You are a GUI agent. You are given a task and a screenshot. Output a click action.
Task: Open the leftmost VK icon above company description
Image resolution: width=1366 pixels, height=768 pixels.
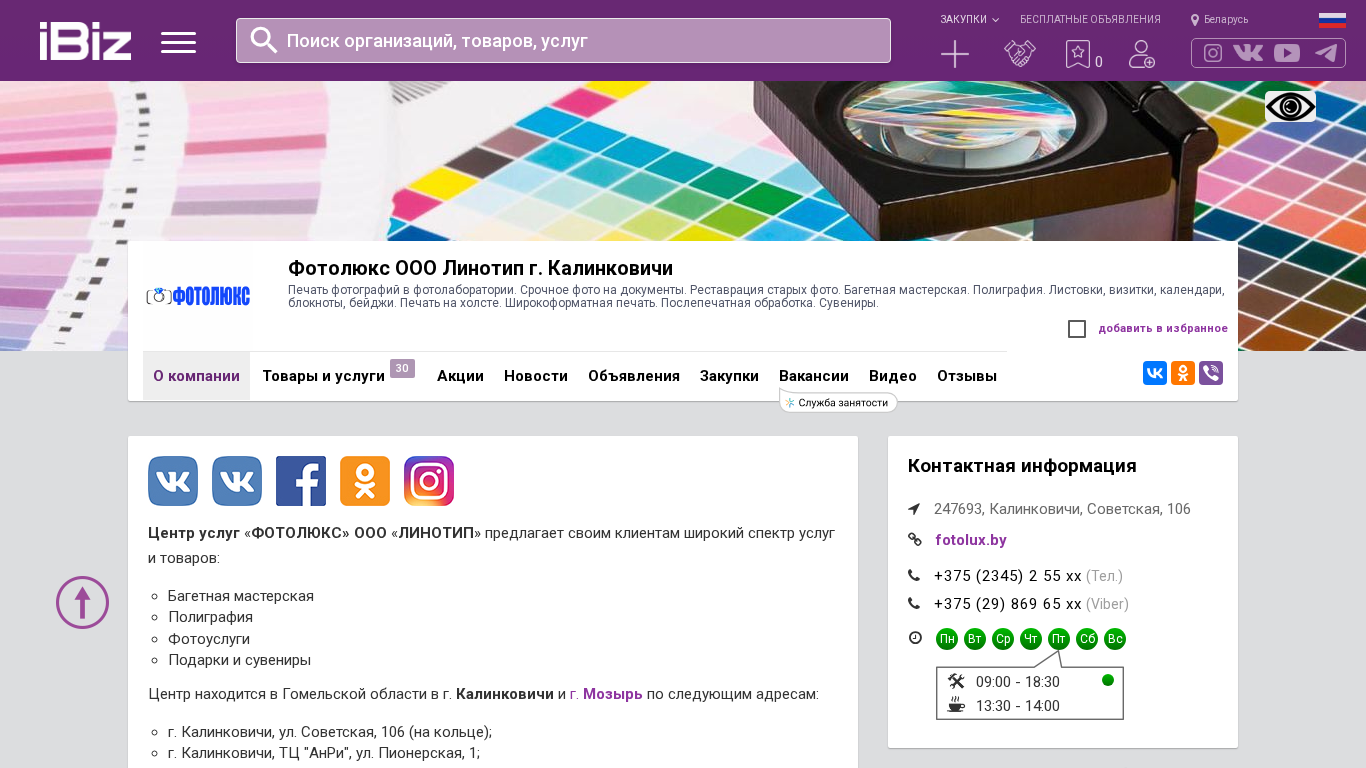173,481
